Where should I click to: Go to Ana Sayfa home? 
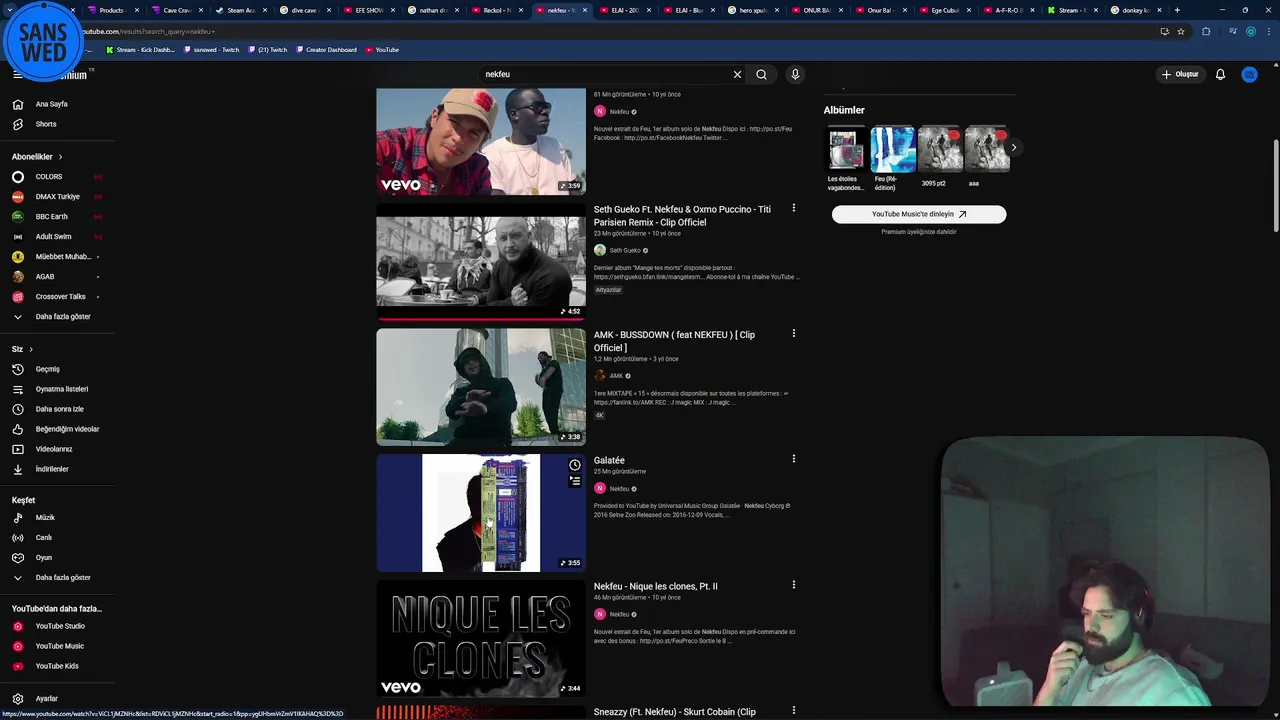click(x=57, y=104)
